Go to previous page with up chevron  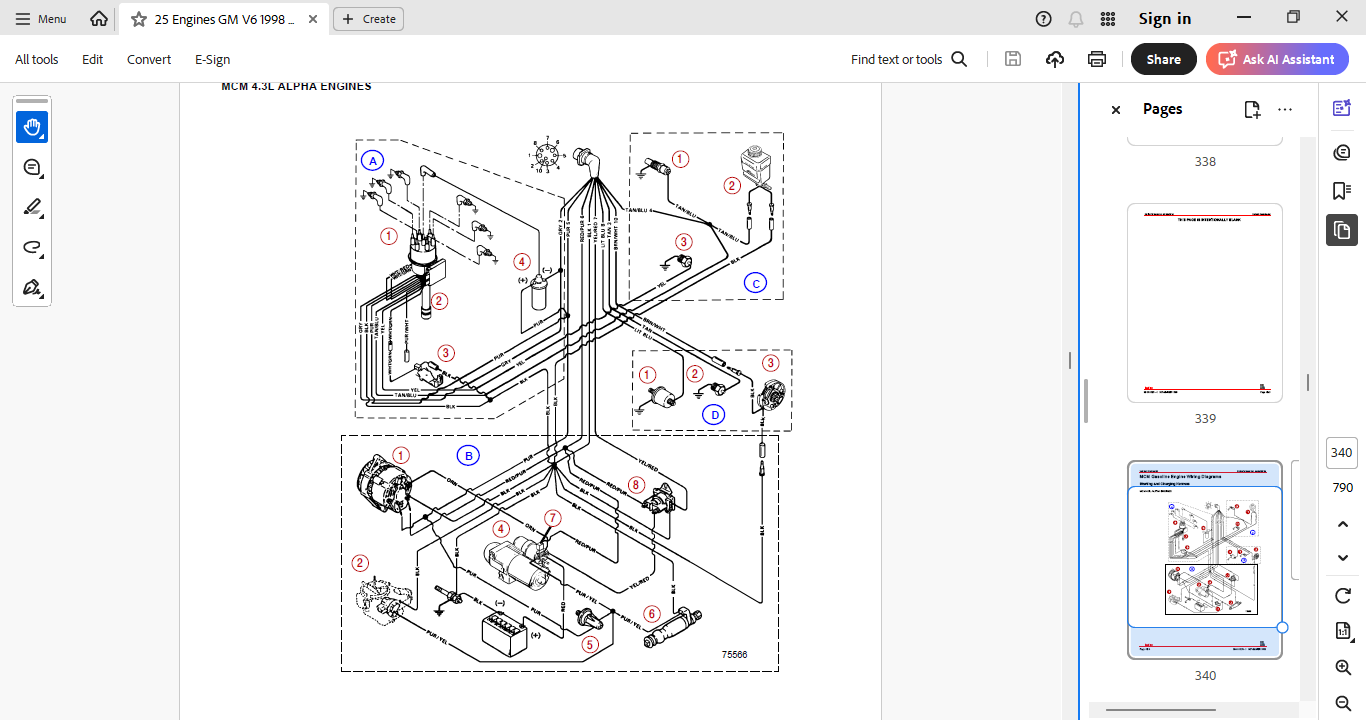1343,524
